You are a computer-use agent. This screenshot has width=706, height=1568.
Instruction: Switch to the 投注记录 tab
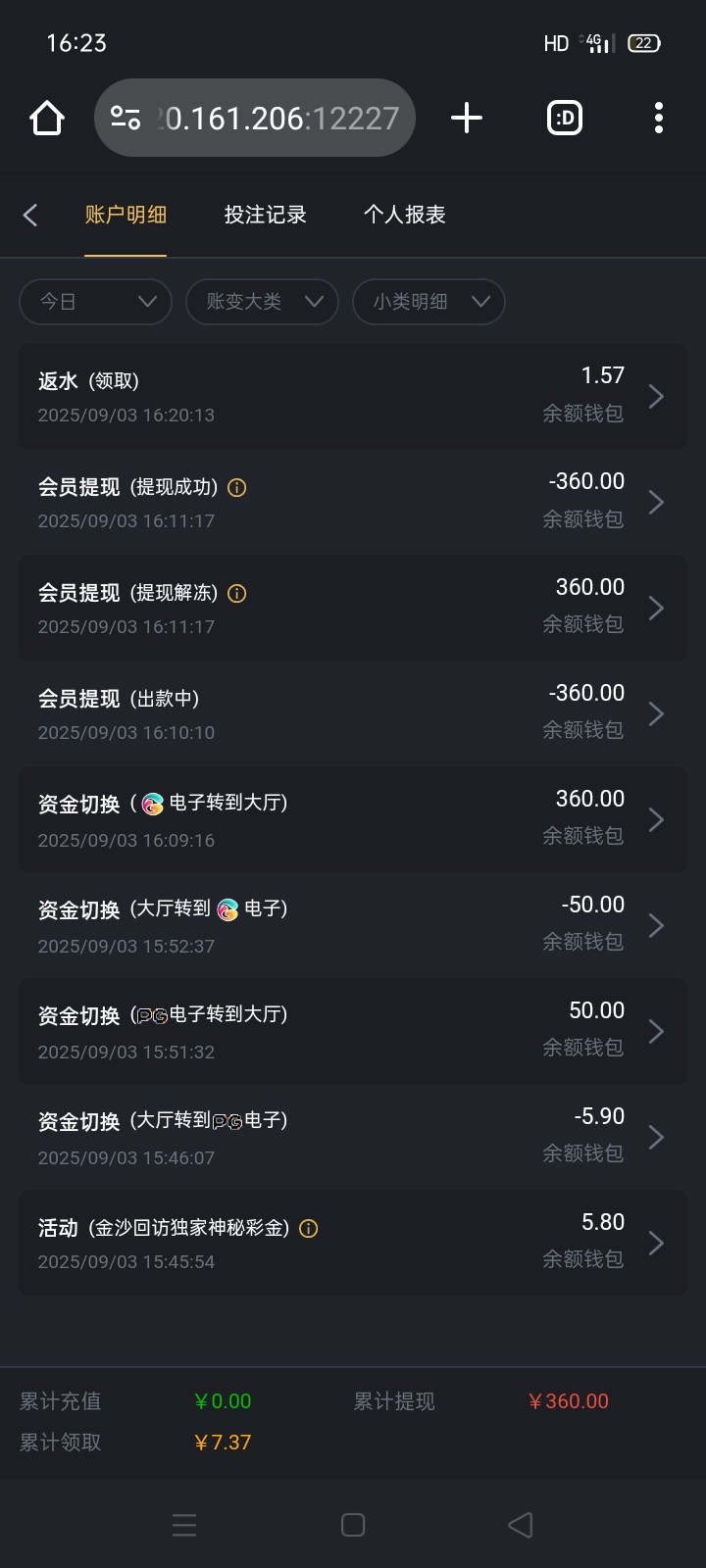pyautogui.click(x=265, y=215)
